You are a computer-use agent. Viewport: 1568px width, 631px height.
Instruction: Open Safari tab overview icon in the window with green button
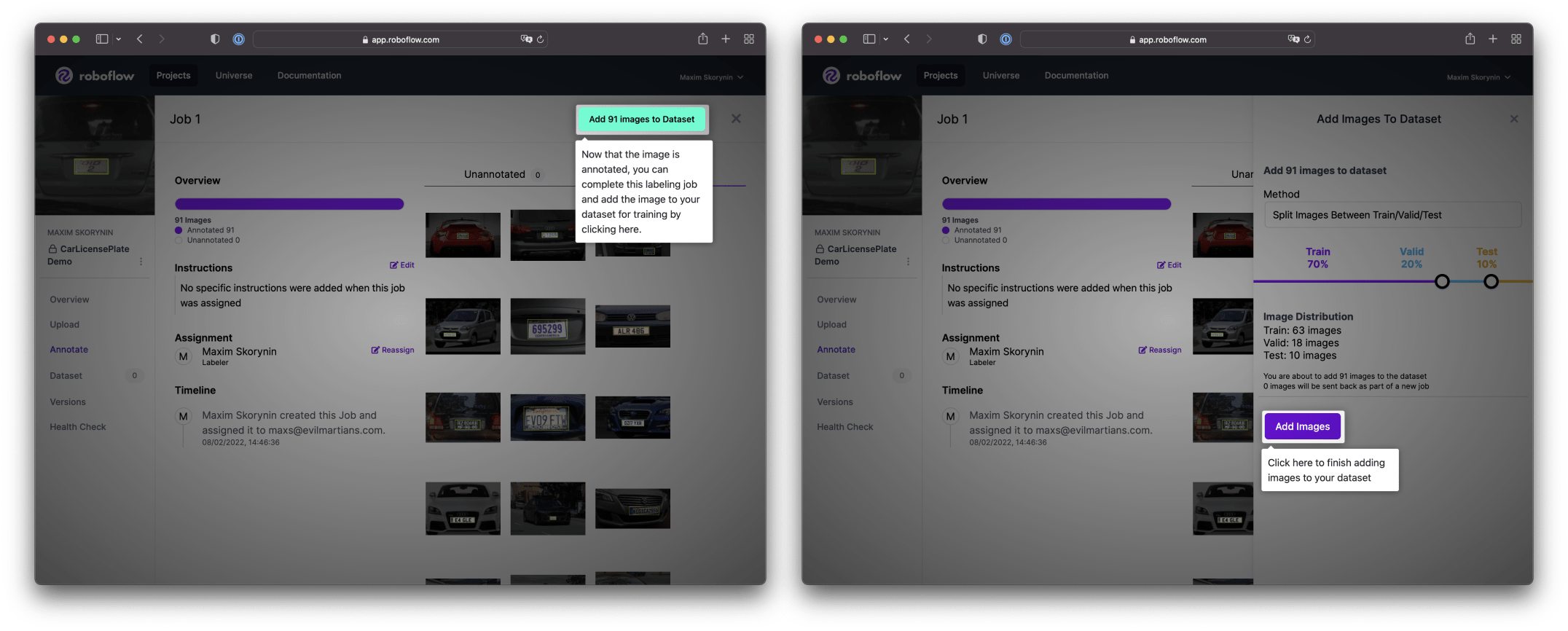(748, 39)
